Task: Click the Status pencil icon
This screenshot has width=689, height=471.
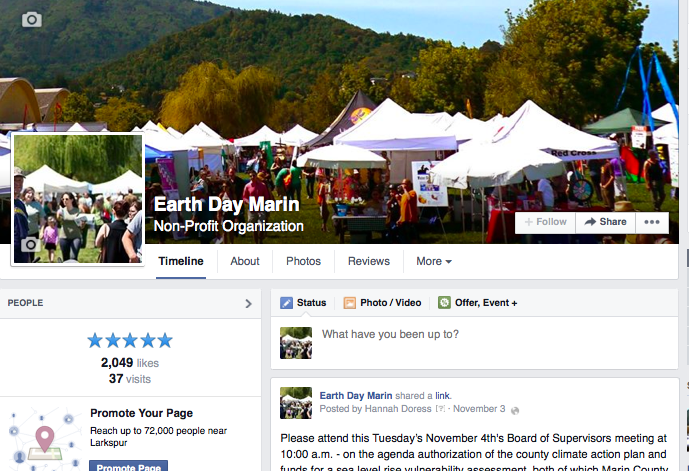Action: pos(286,303)
